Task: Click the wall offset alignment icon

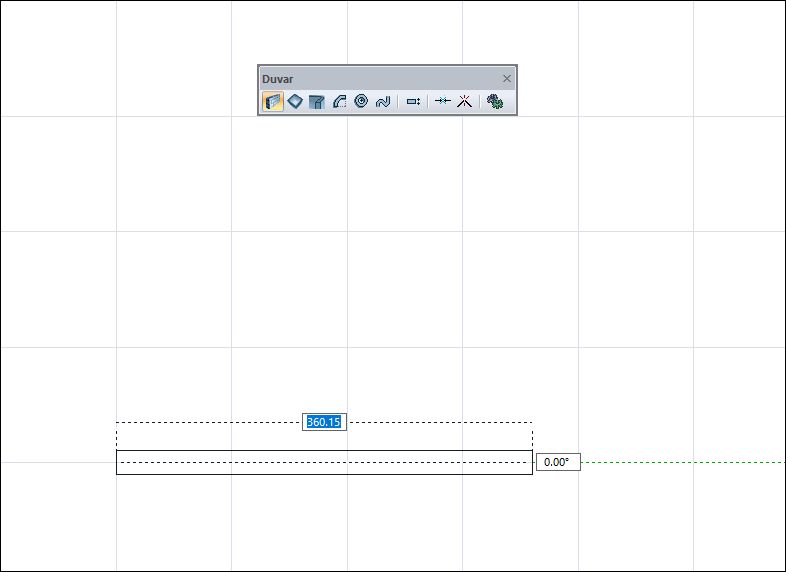Action: point(413,102)
